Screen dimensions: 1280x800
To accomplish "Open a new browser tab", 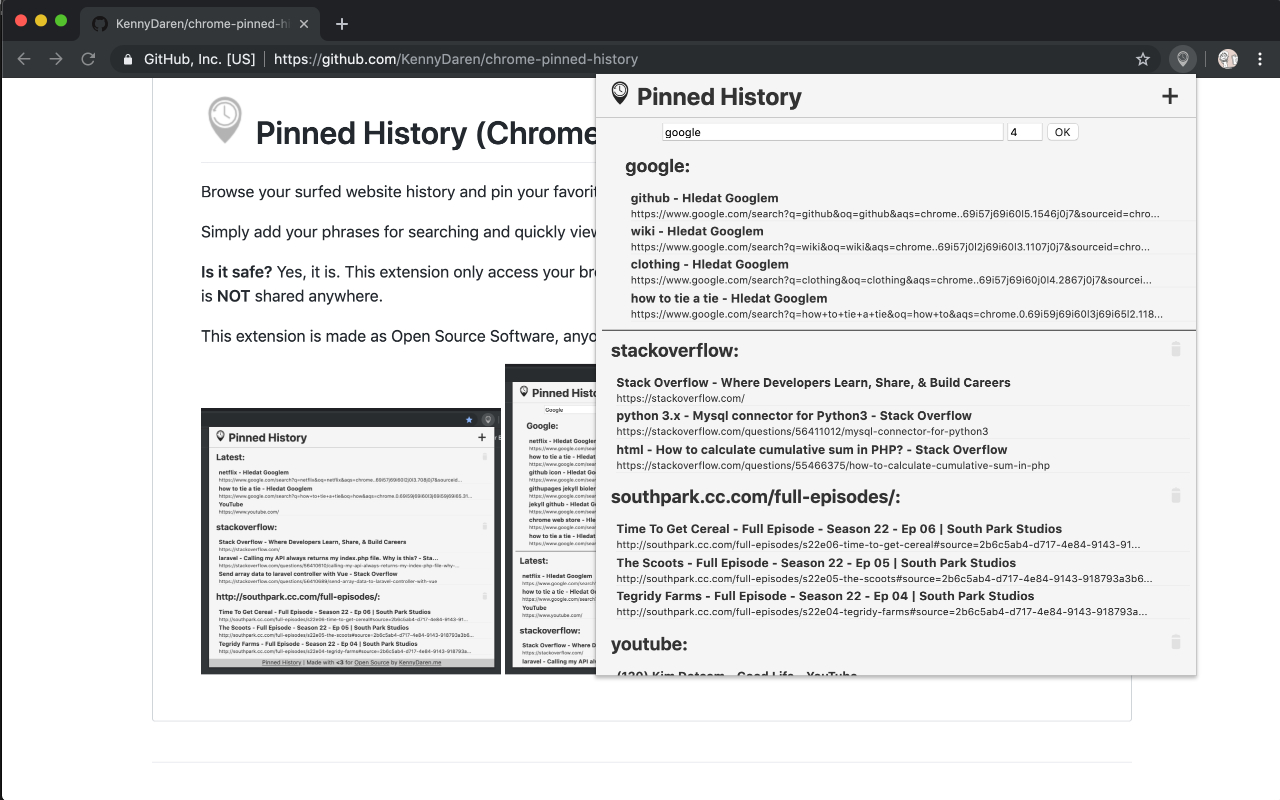I will (x=342, y=23).
